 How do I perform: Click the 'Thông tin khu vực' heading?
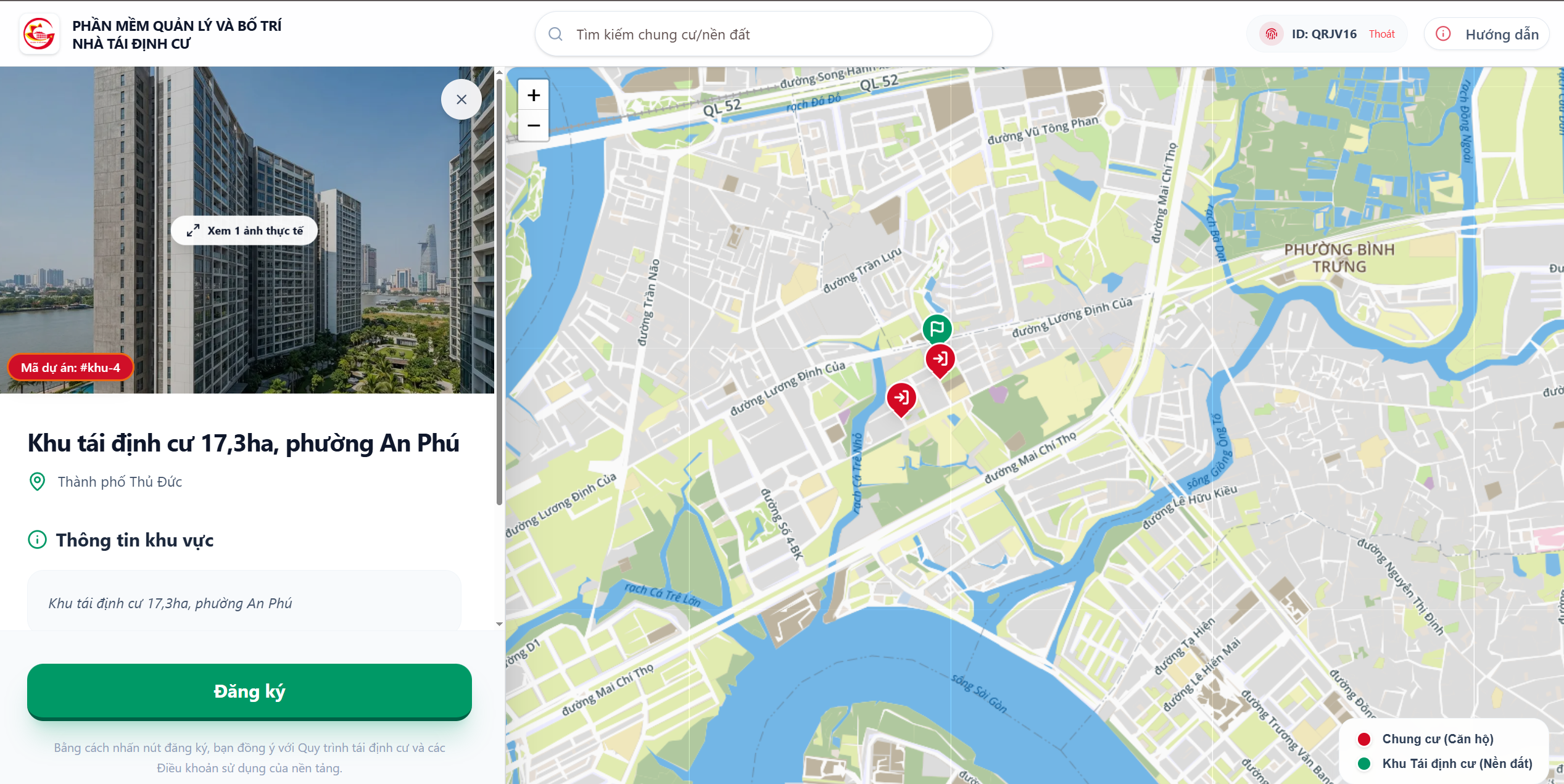tap(134, 540)
